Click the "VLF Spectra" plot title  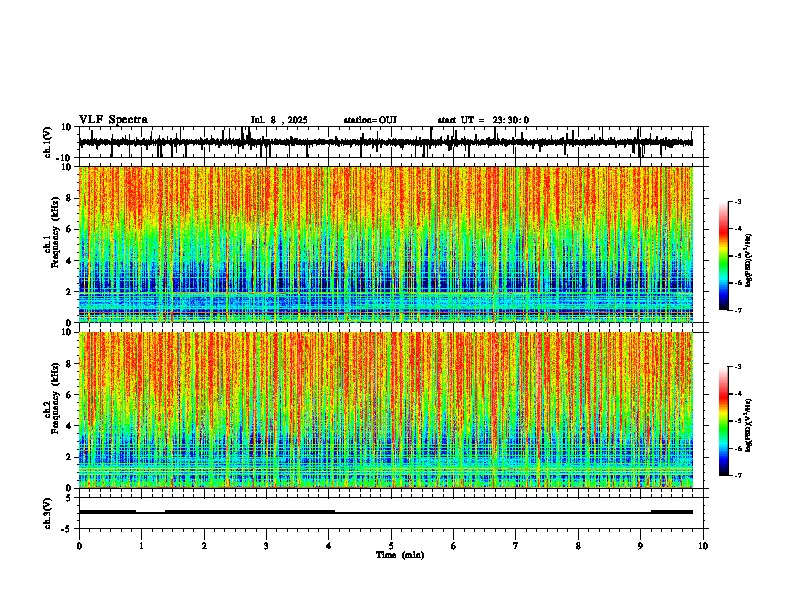coord(113,120)
